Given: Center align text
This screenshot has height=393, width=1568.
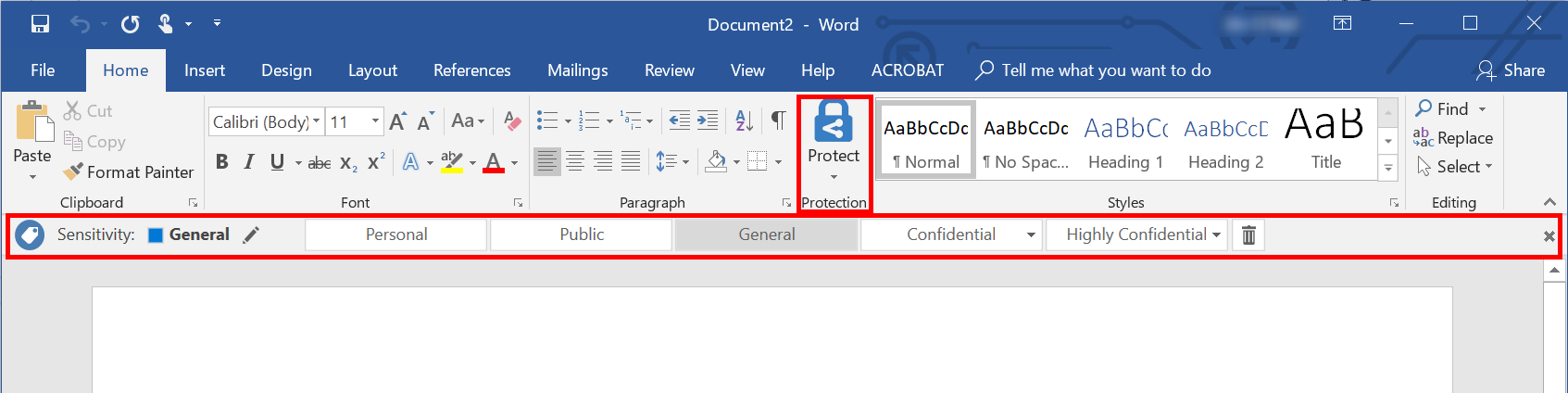Looking at the screenshot, I should pyautogui.click(x=575, y=162).
